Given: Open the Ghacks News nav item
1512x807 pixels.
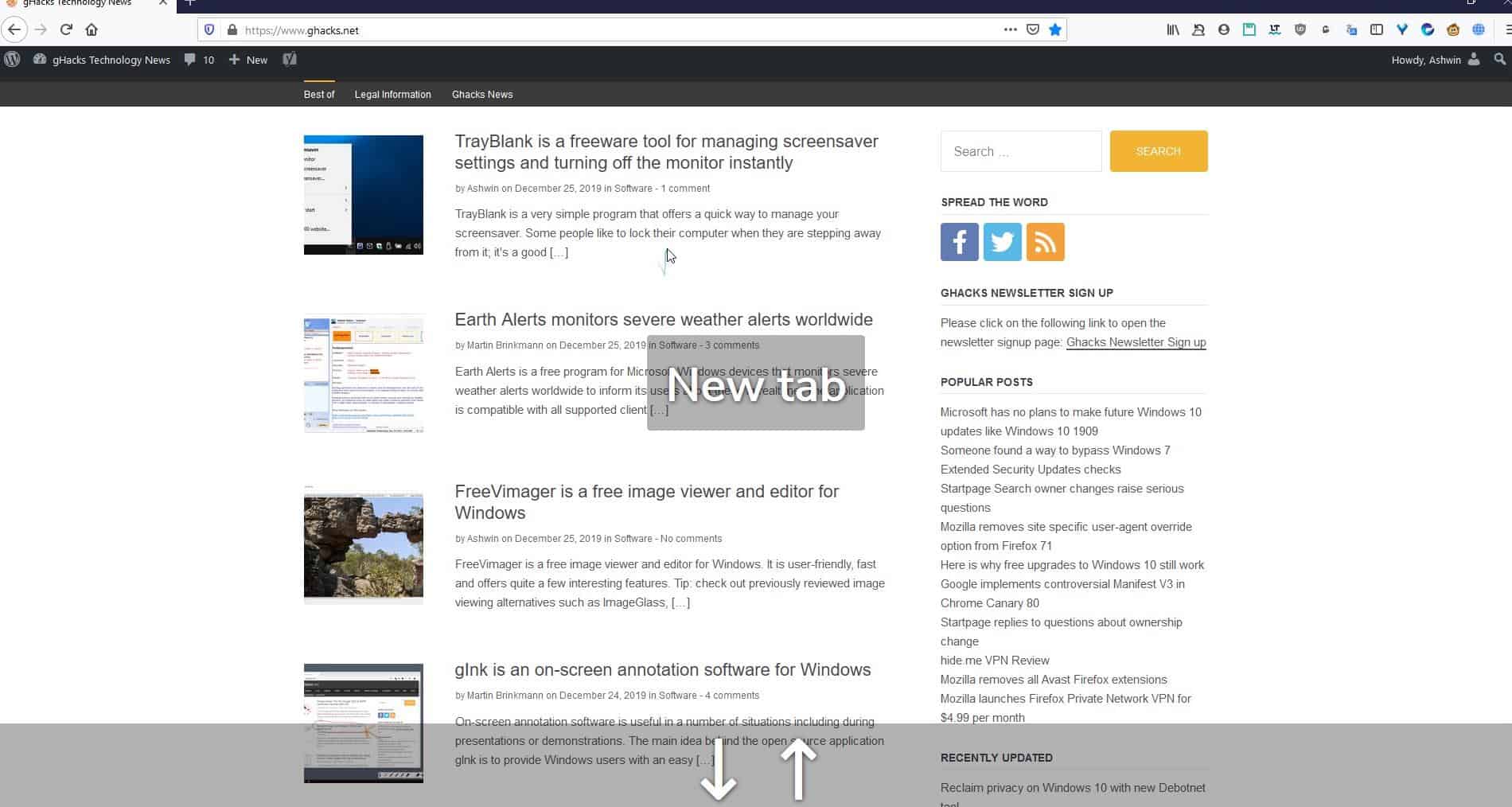Looking at the screenshot, I should pyautogui.click(x=482, y=94).
